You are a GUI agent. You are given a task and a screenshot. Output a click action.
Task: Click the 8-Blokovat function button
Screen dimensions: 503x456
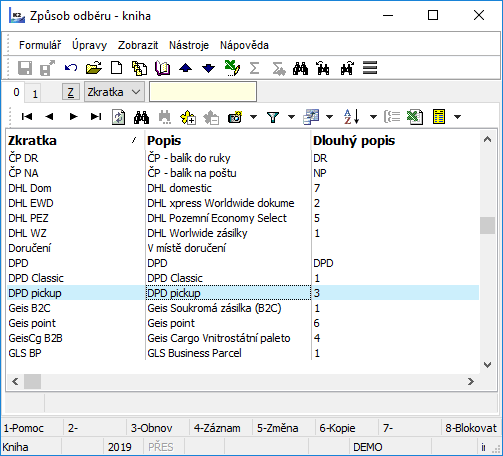pyautogui.click(x=471, y=428)
